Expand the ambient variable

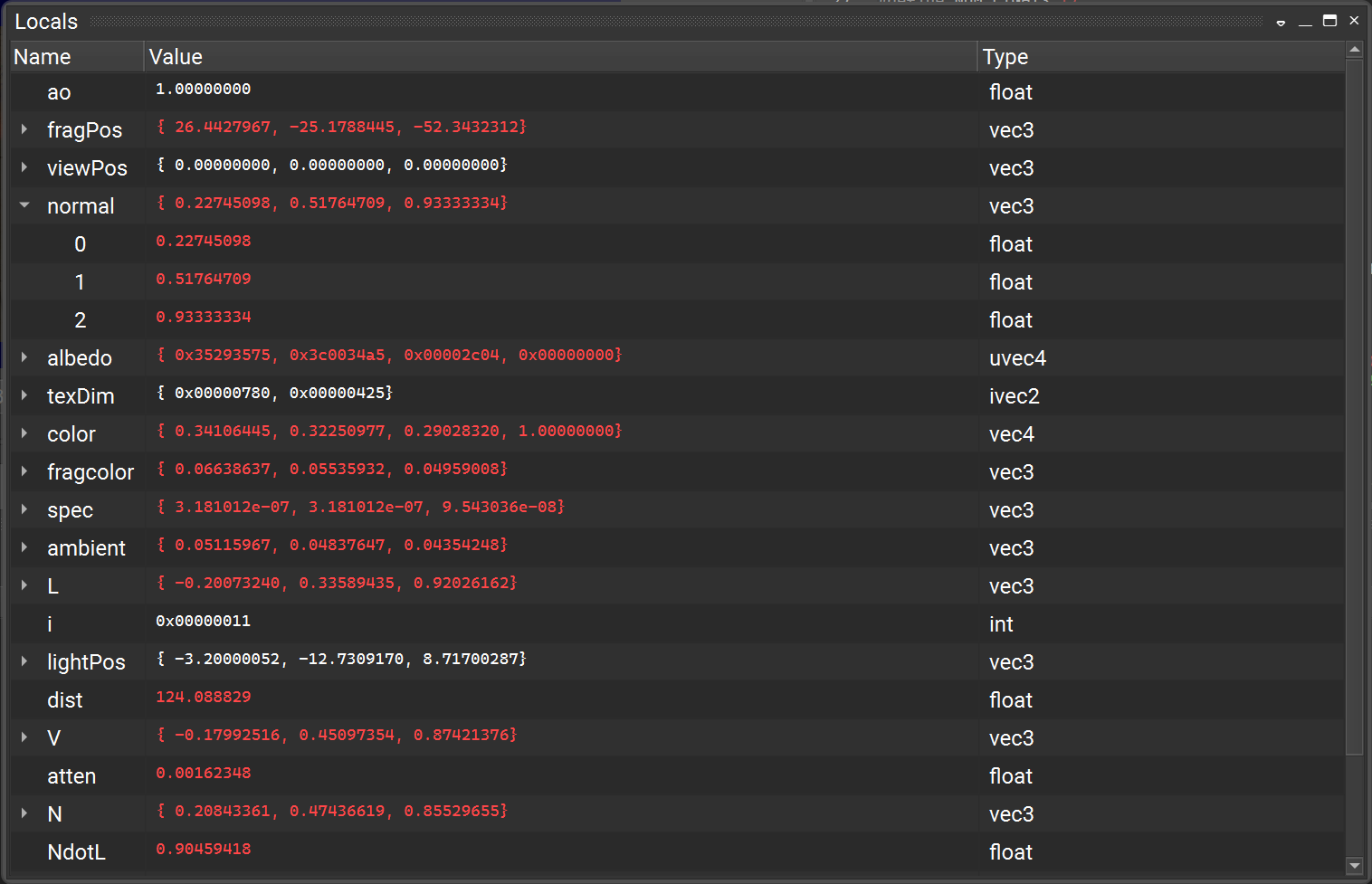24,547
